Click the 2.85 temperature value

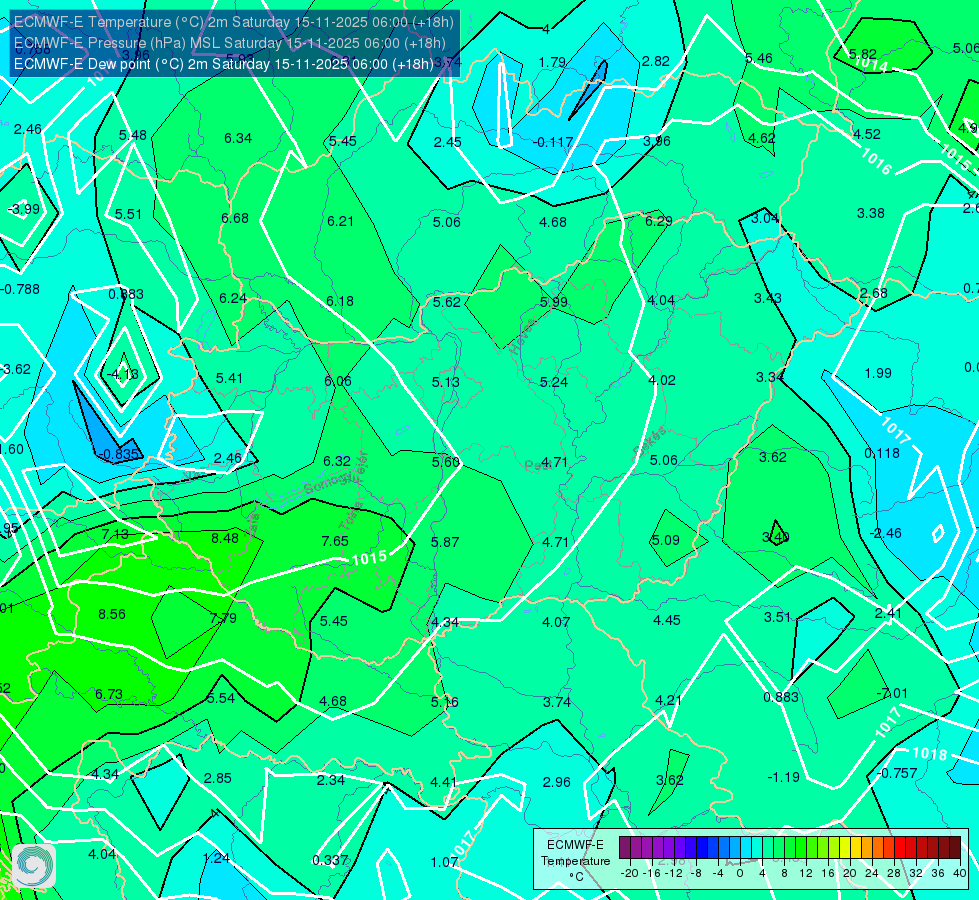(x=218, y=778)
